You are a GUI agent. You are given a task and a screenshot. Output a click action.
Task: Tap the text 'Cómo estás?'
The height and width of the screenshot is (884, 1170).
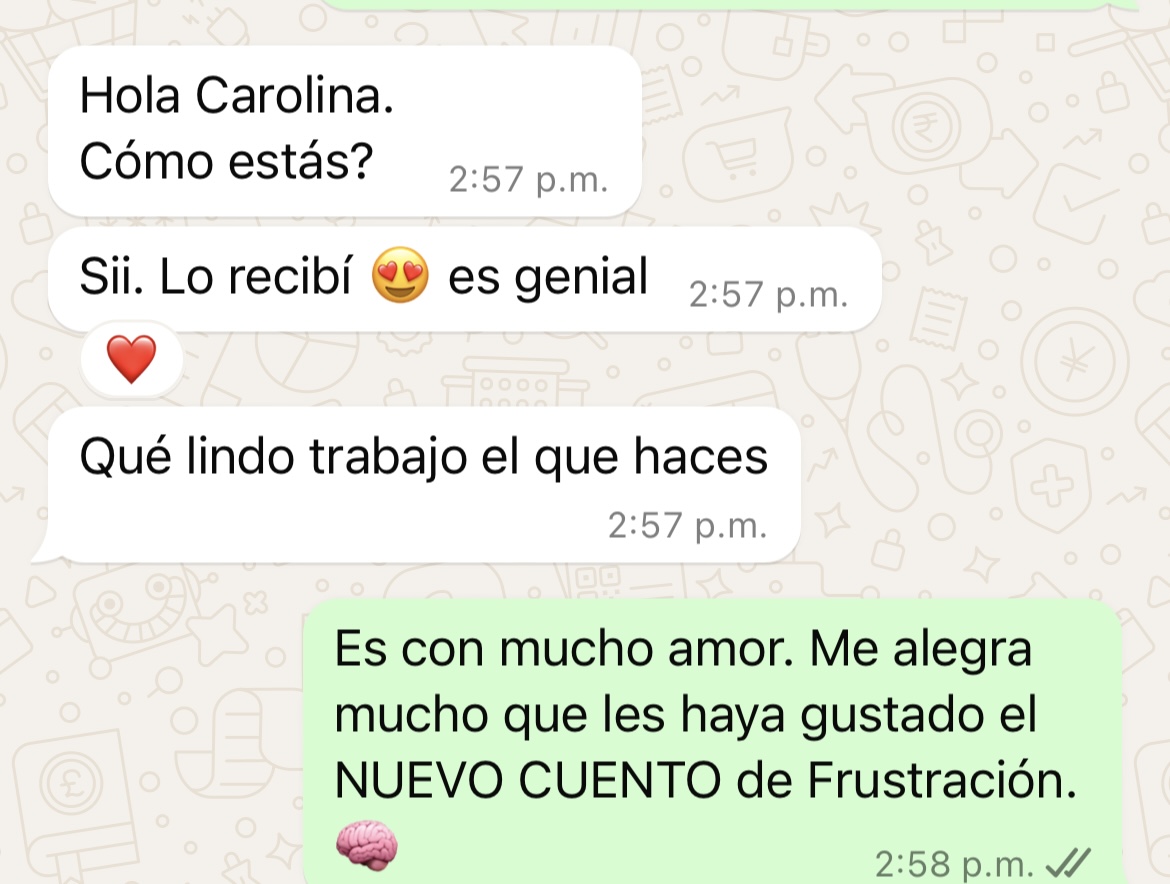pyautogui.click(x=226, y=161)
